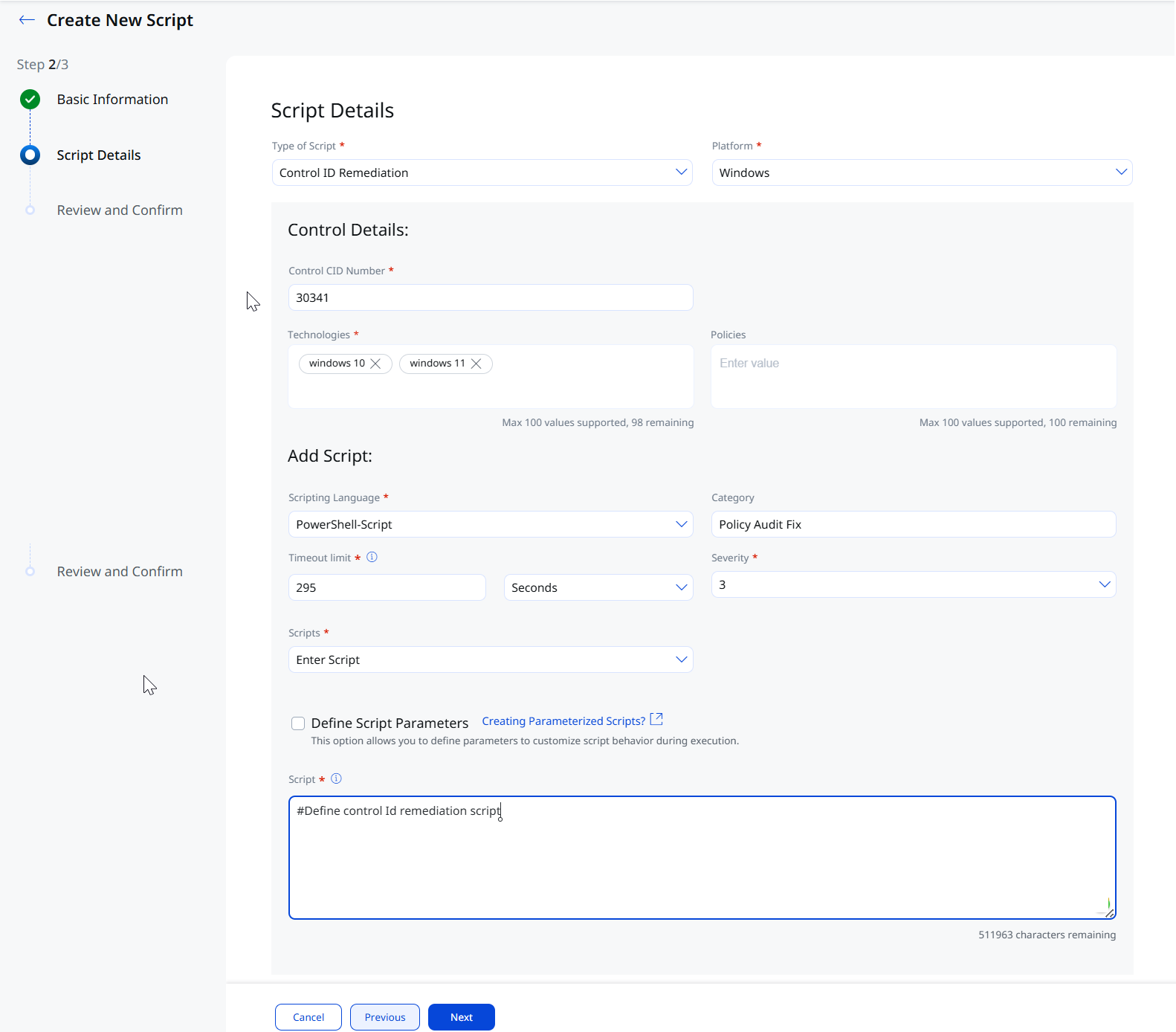Click the 'Control Details:' heading

click(348, 230)
